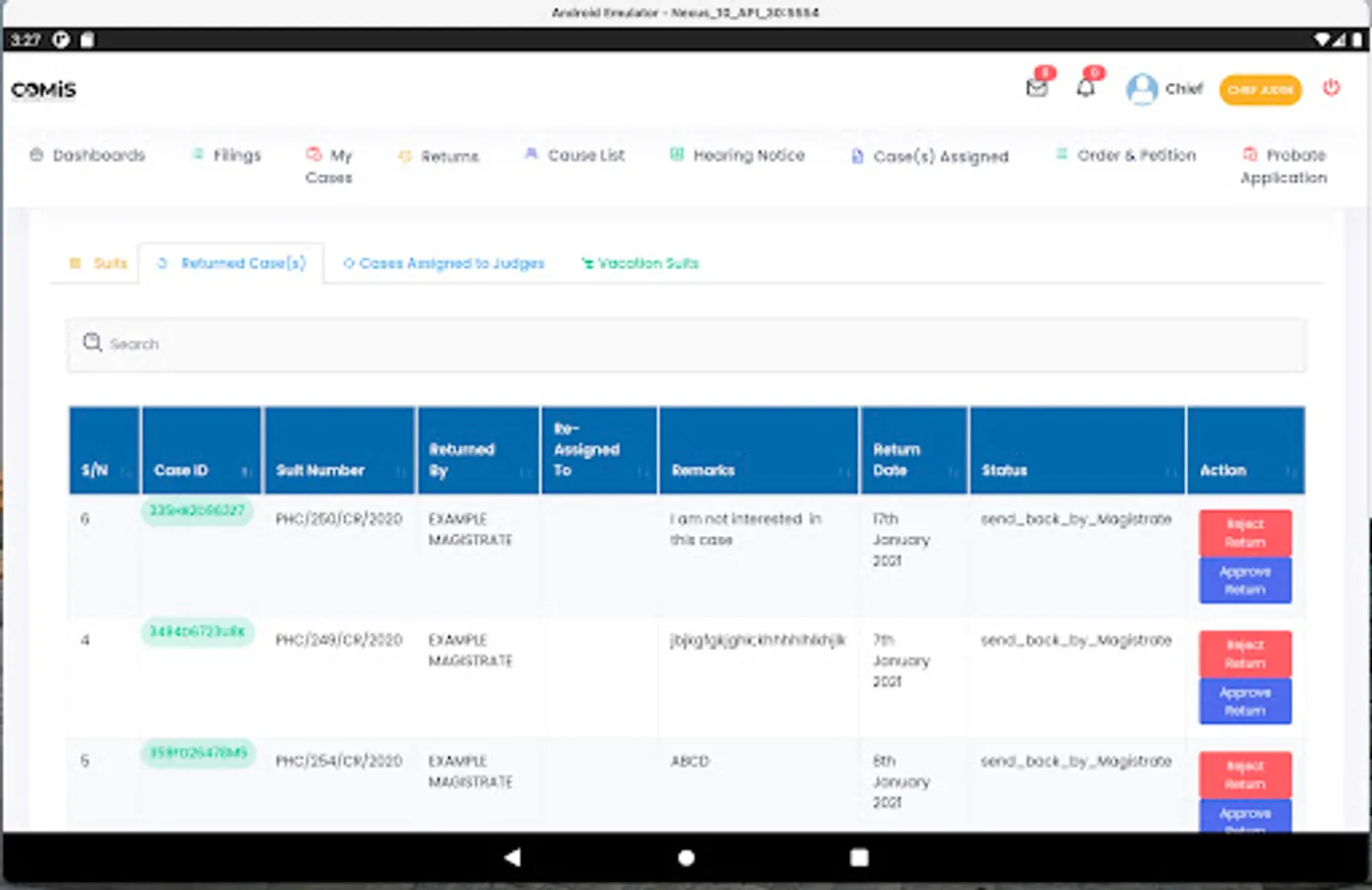The height and width of the screenshot is (890, 1372).
Task: Select the Returned Case(s) tab
Action: tap(231, 263)
